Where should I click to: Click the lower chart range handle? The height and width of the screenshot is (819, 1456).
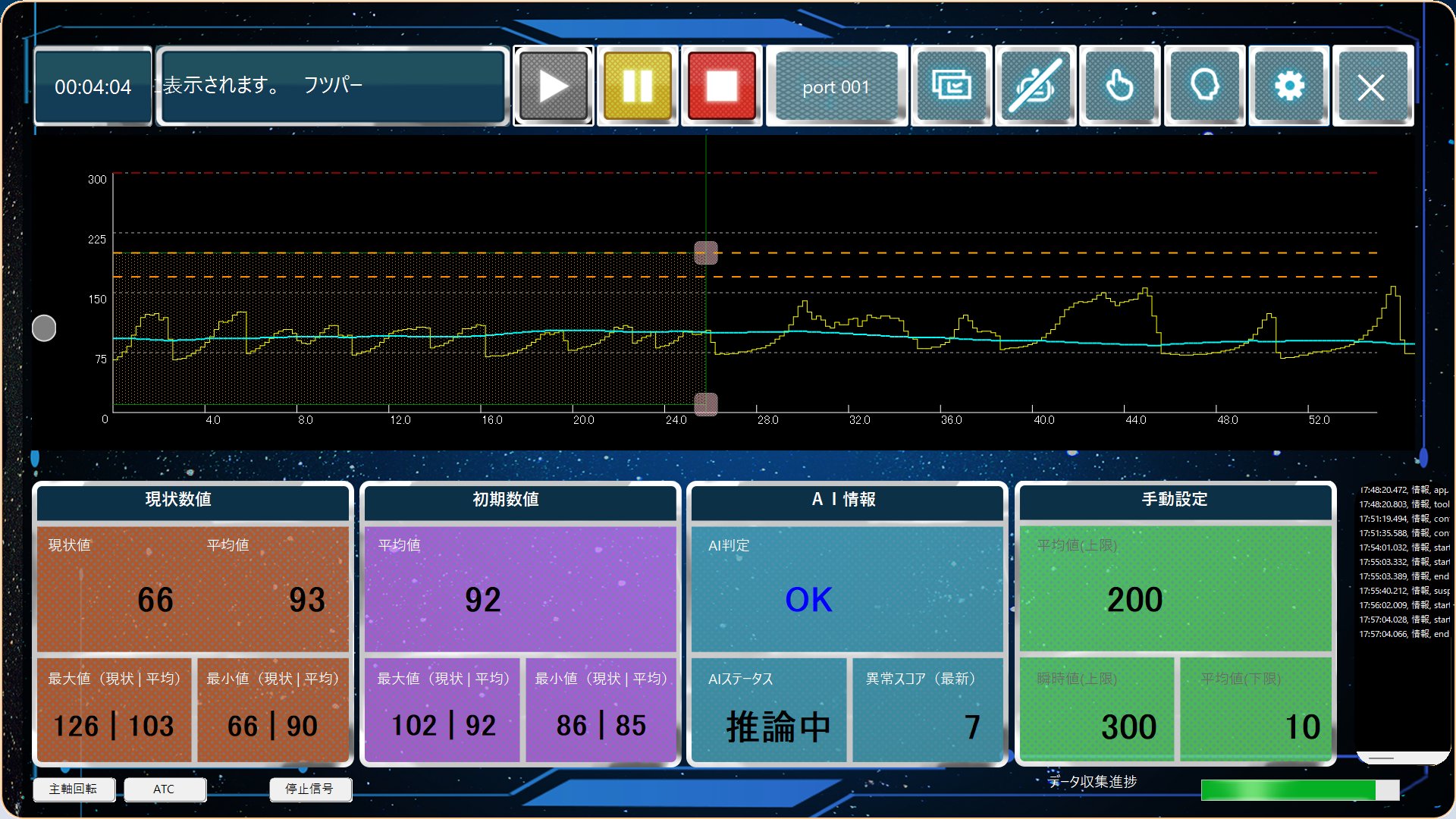706,403
